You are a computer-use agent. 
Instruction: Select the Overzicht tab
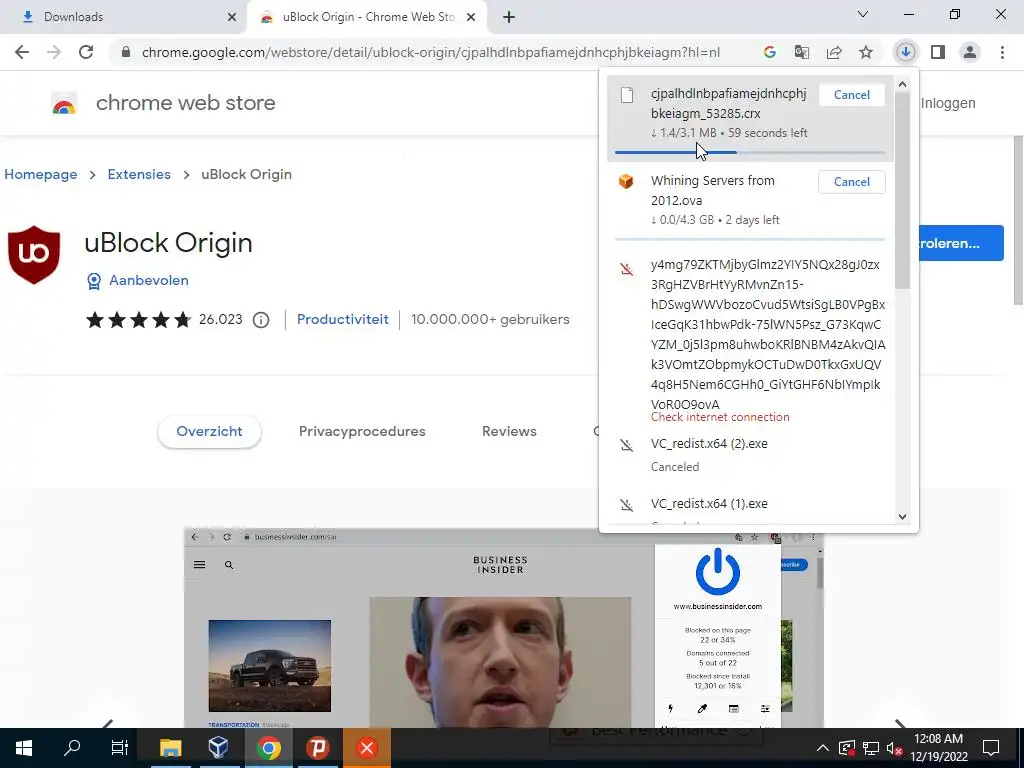209,432
